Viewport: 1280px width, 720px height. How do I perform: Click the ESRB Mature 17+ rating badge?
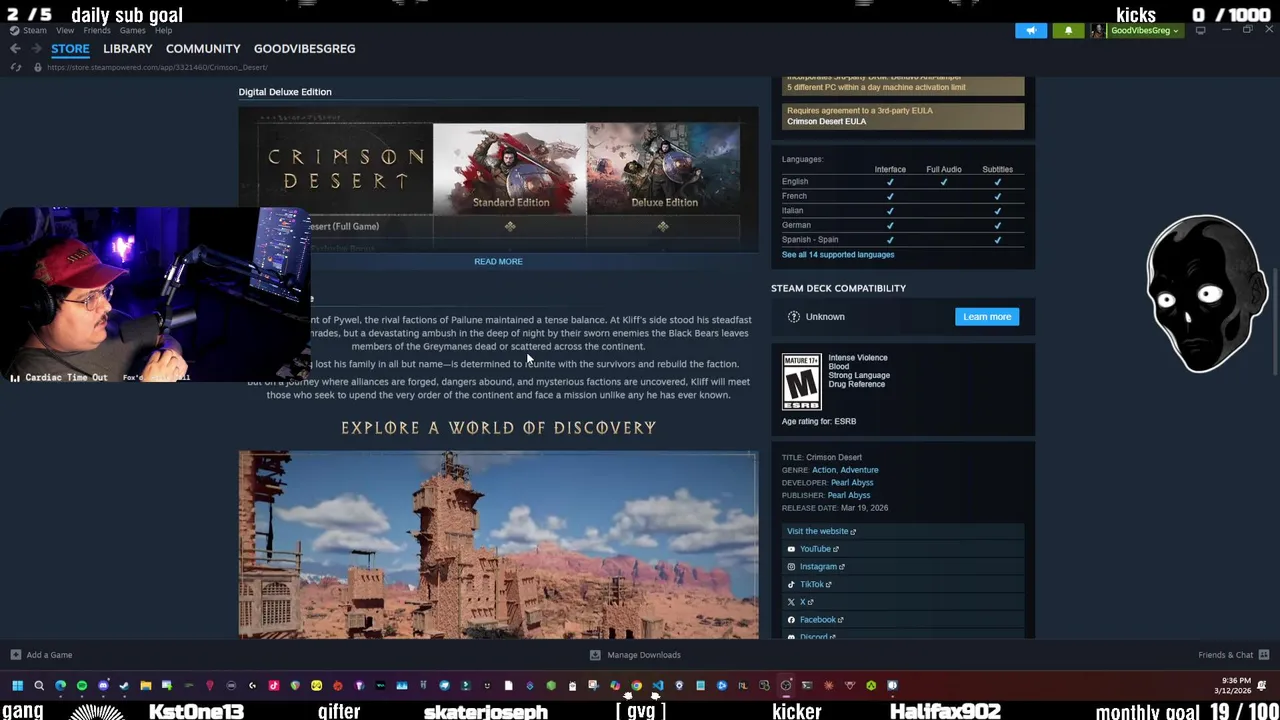tap(801, 381)
